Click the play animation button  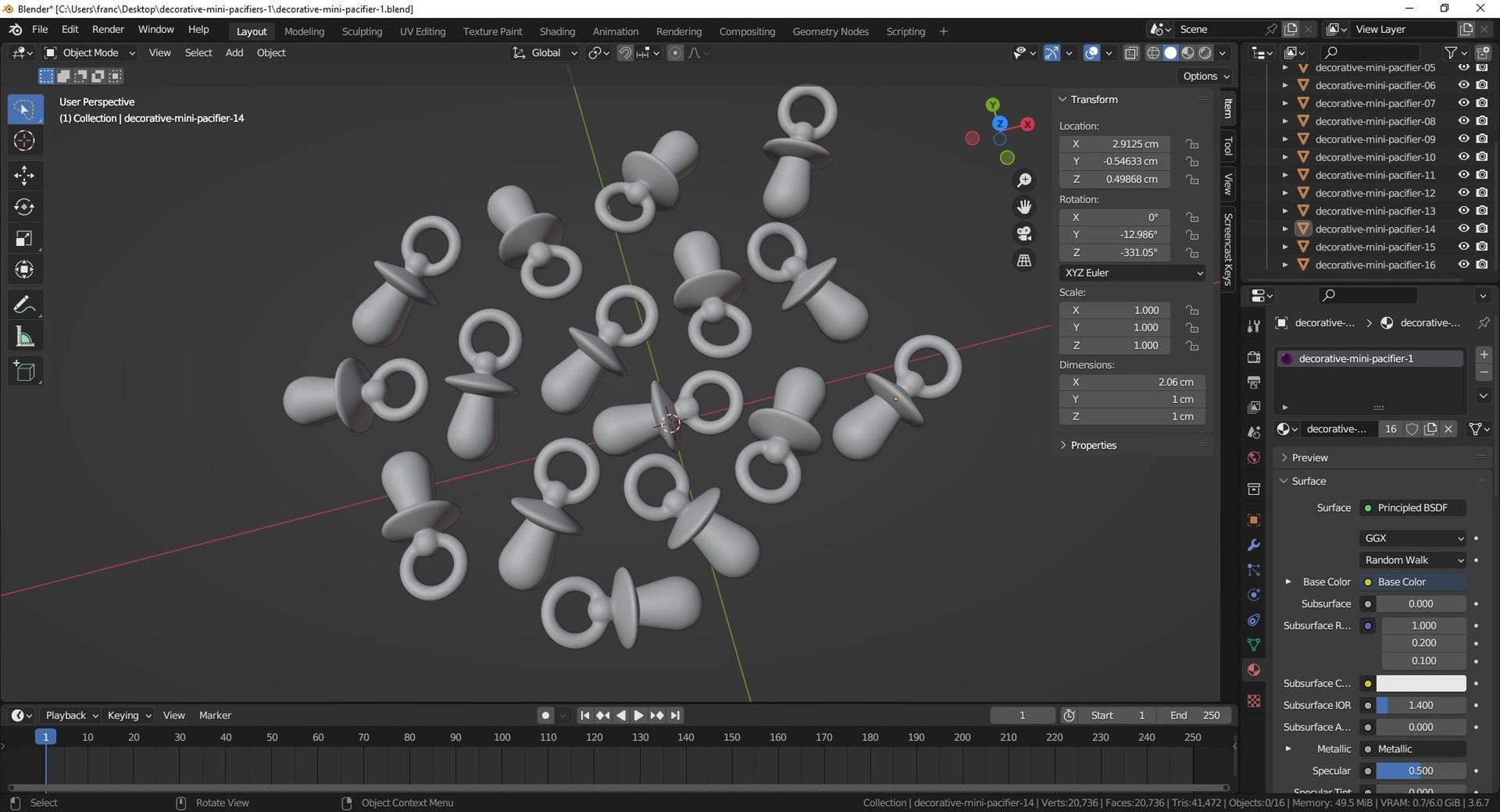click(638, 715)
